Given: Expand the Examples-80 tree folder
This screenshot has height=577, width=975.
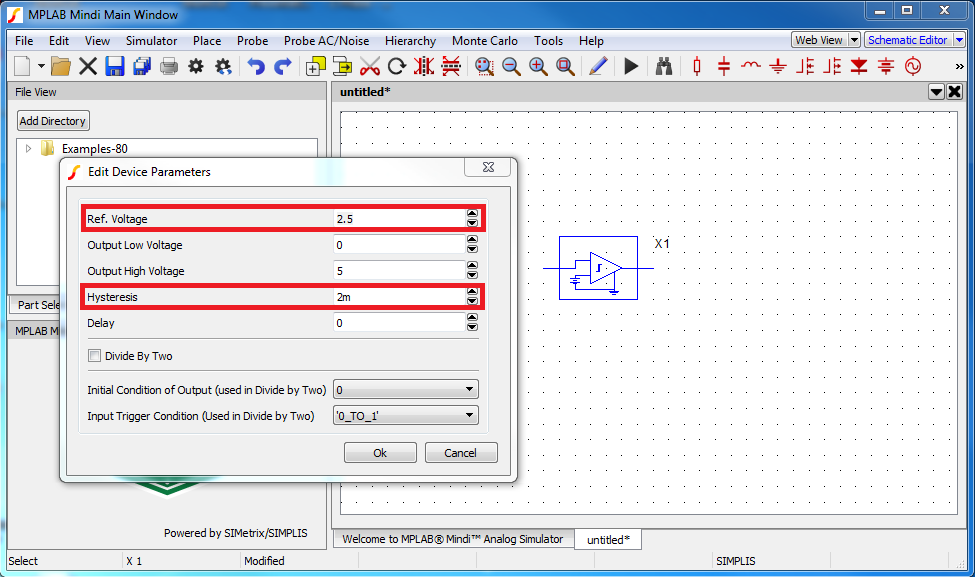Looking at the screenshot, I should (x=29, y=149).
